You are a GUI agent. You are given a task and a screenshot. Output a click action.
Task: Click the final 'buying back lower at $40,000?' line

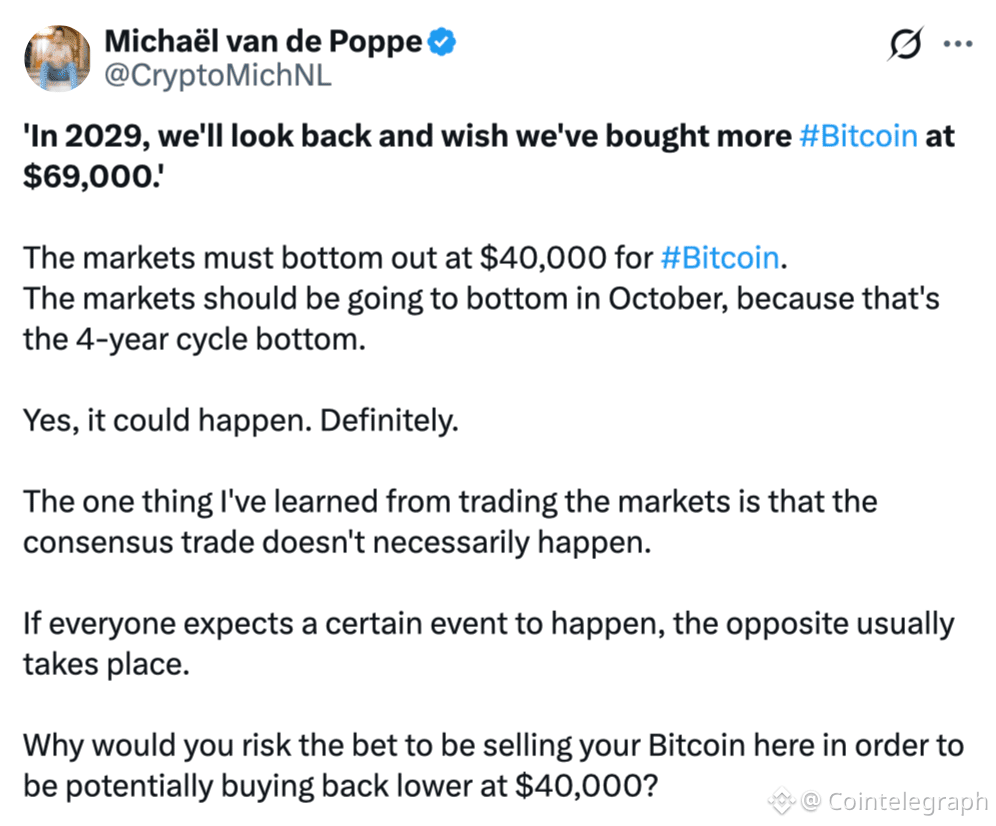click(340, 787)
